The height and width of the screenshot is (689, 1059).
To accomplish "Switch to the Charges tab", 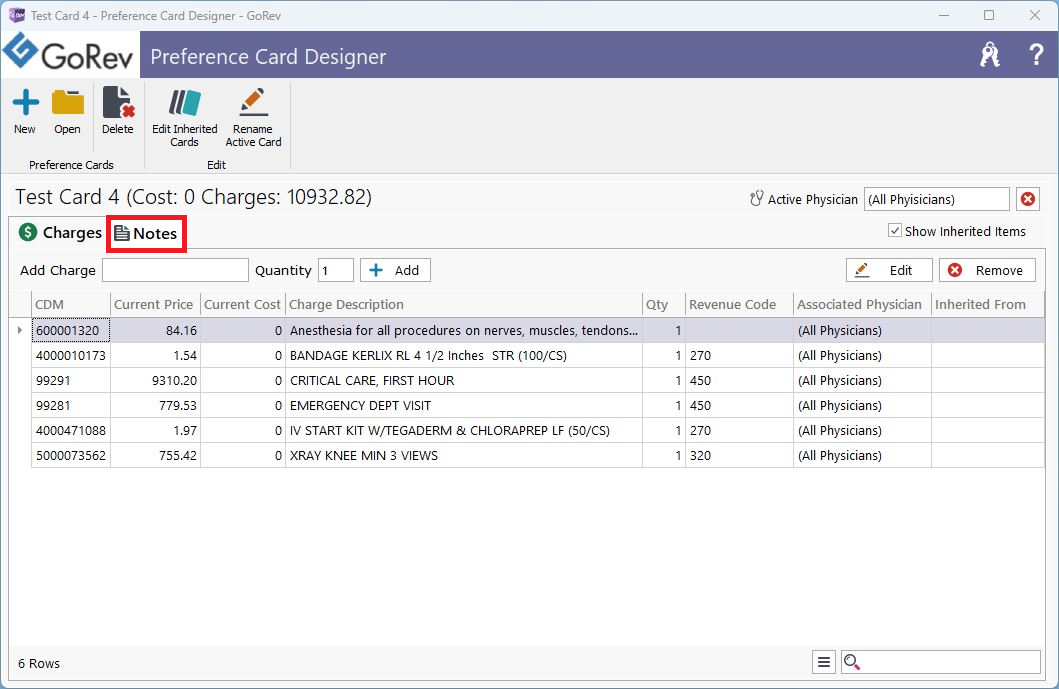I will (61, 233).
